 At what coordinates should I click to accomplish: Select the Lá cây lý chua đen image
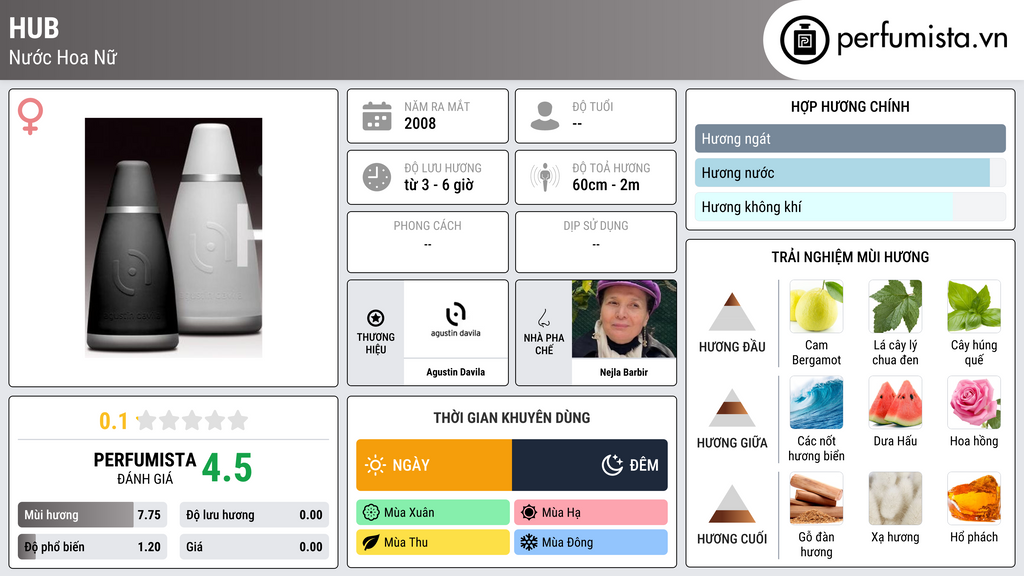coord(895,306)
